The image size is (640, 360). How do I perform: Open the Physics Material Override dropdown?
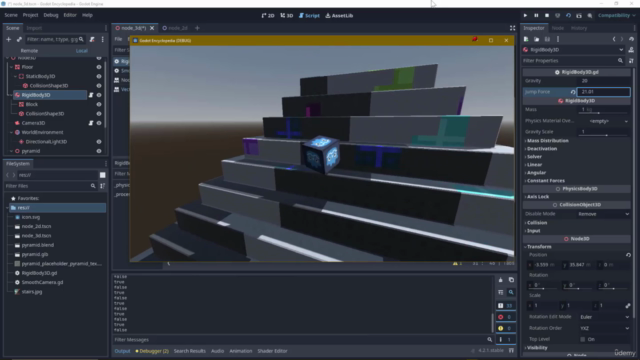click(603, 121)
